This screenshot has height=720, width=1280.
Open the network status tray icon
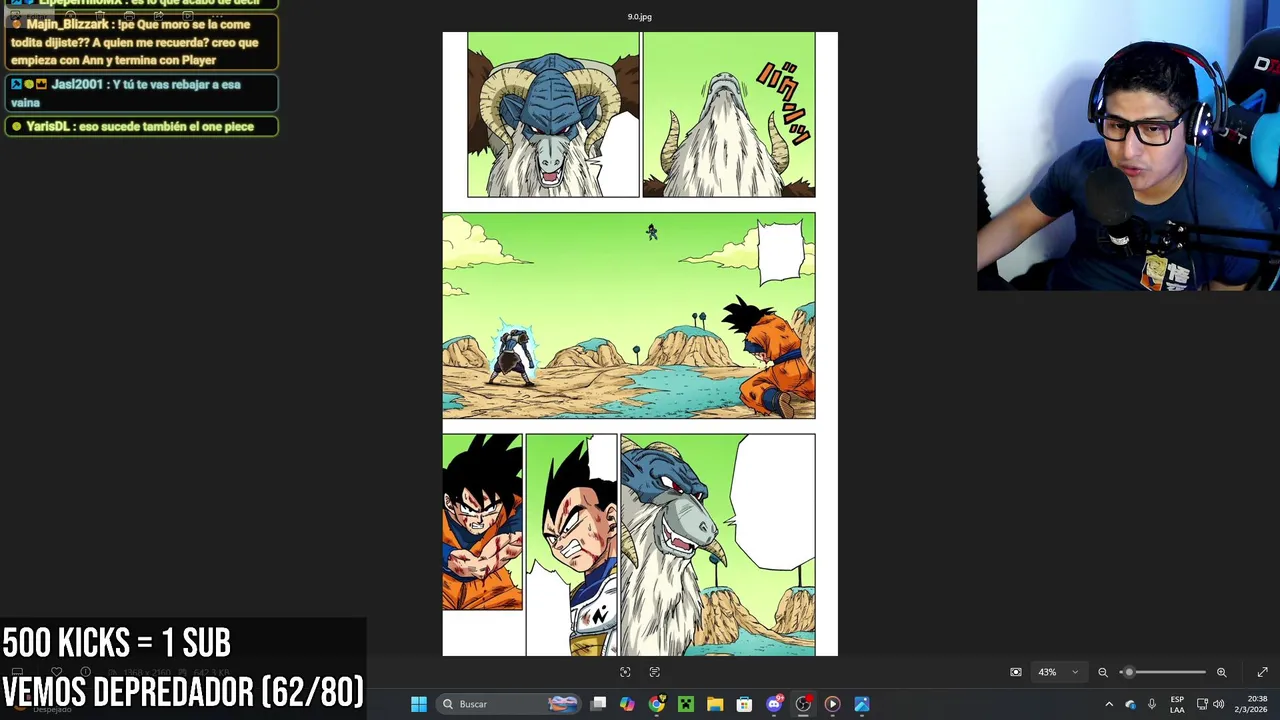point(1202,704)
